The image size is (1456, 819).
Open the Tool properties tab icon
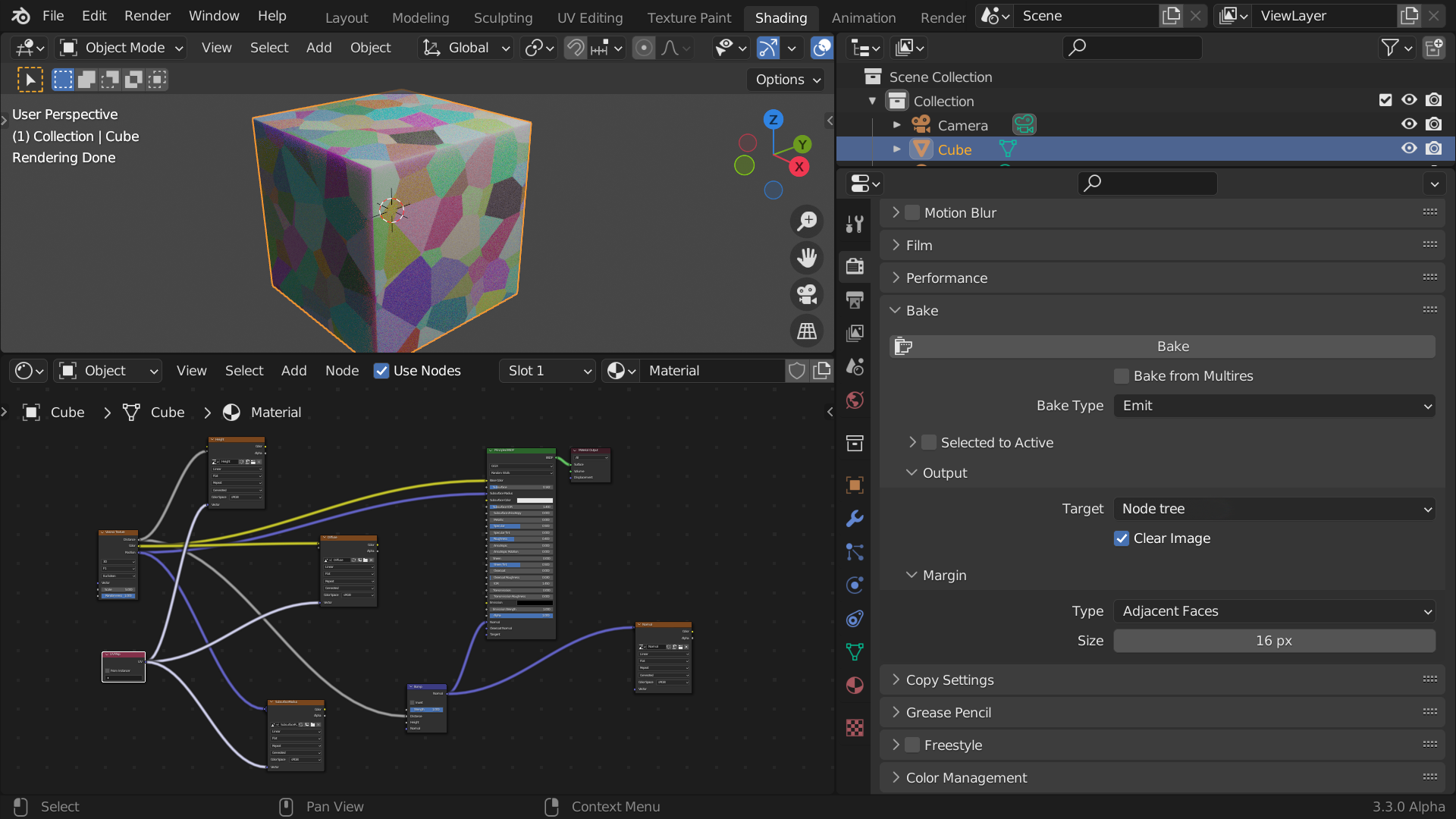(855, 224)
